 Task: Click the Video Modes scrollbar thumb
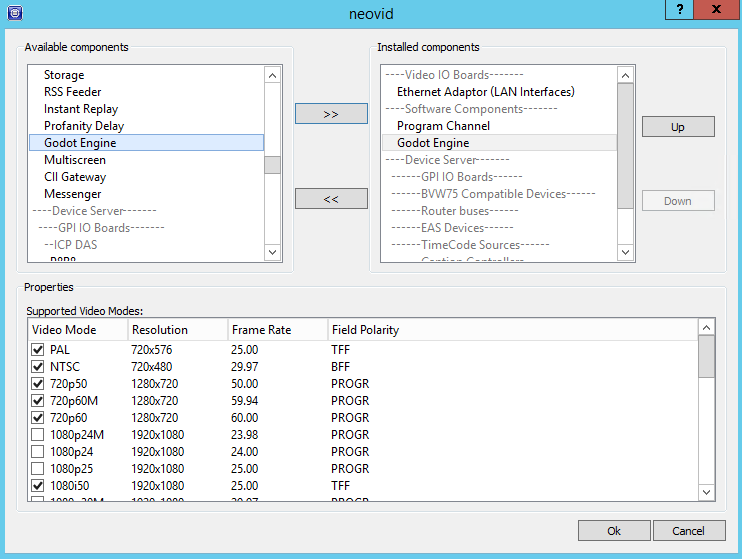click(706, 356)
